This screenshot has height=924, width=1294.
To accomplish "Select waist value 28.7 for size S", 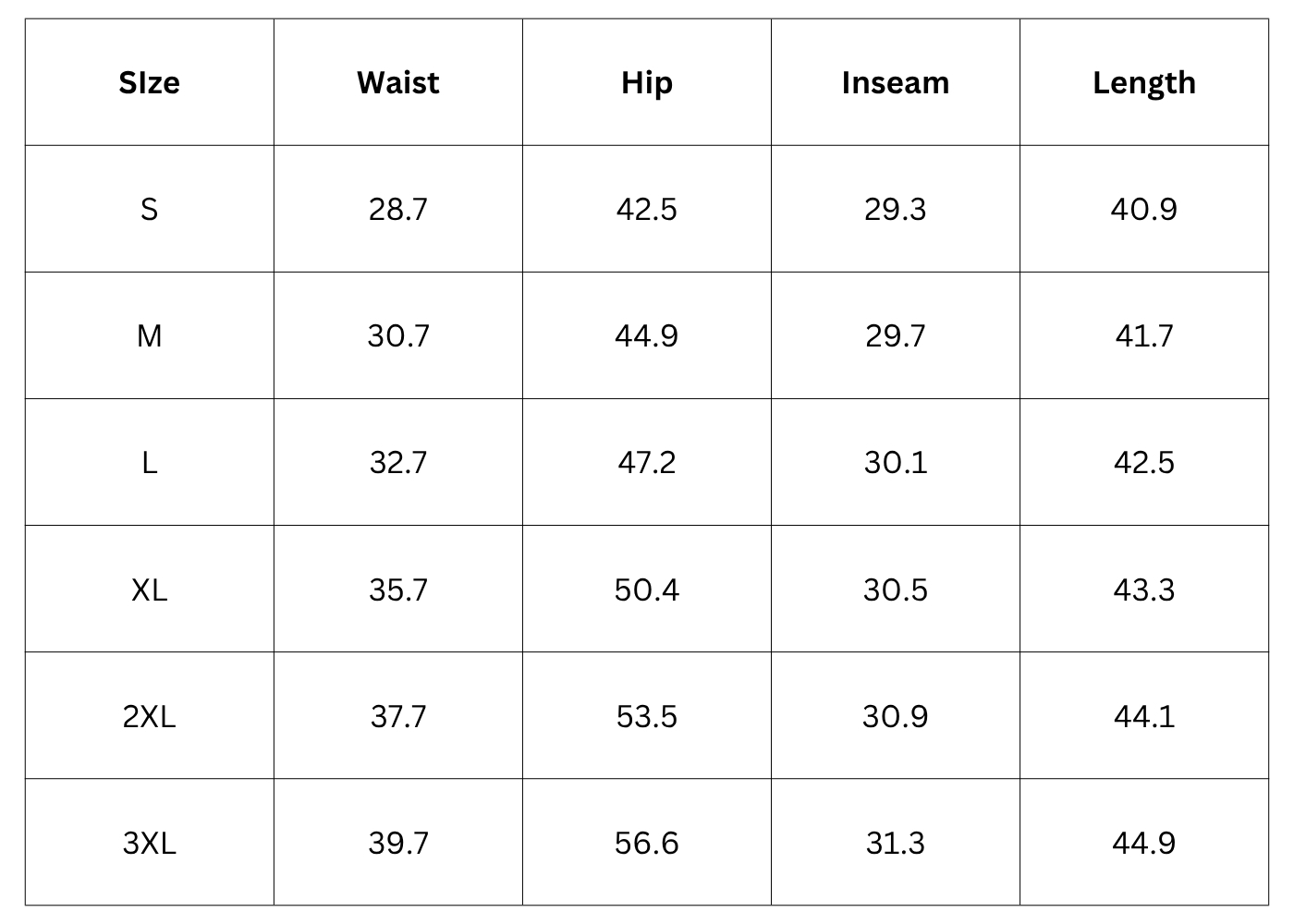I will 397,210.
